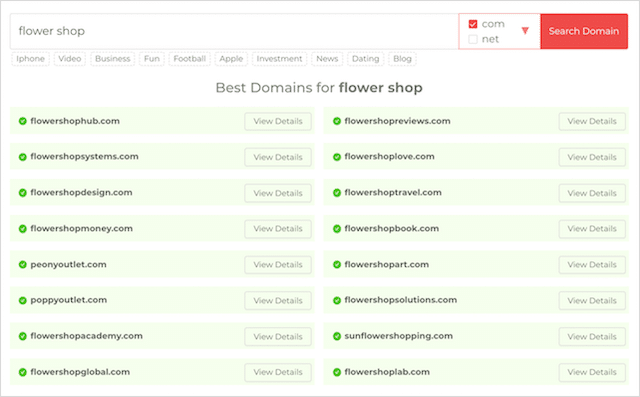The image size is (640, 397).
Task: Click green check icon beside flowershopmoney.com
Action: pos(22,228)
